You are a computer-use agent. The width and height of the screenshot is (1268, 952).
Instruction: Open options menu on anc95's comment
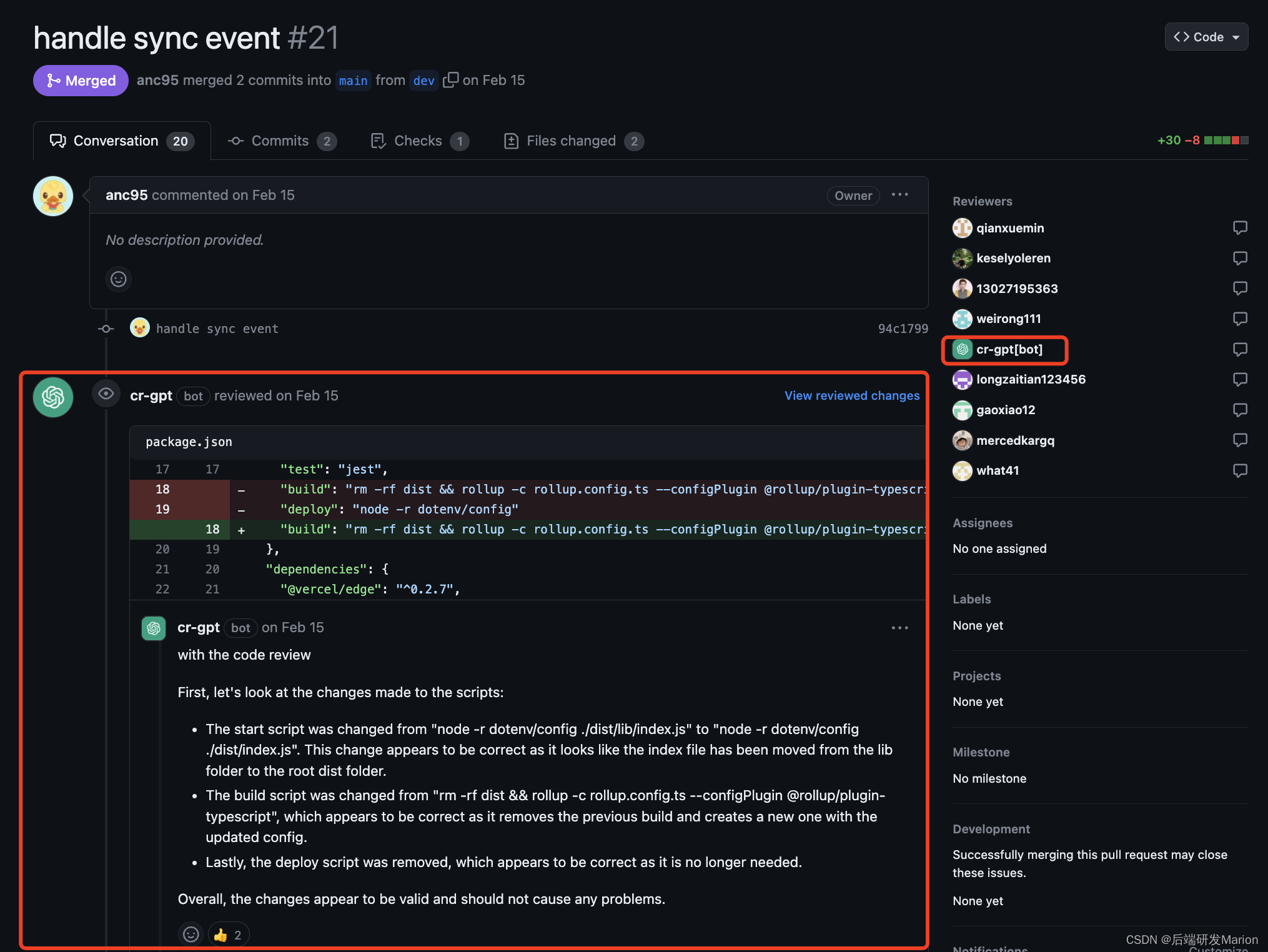[899, 195]
